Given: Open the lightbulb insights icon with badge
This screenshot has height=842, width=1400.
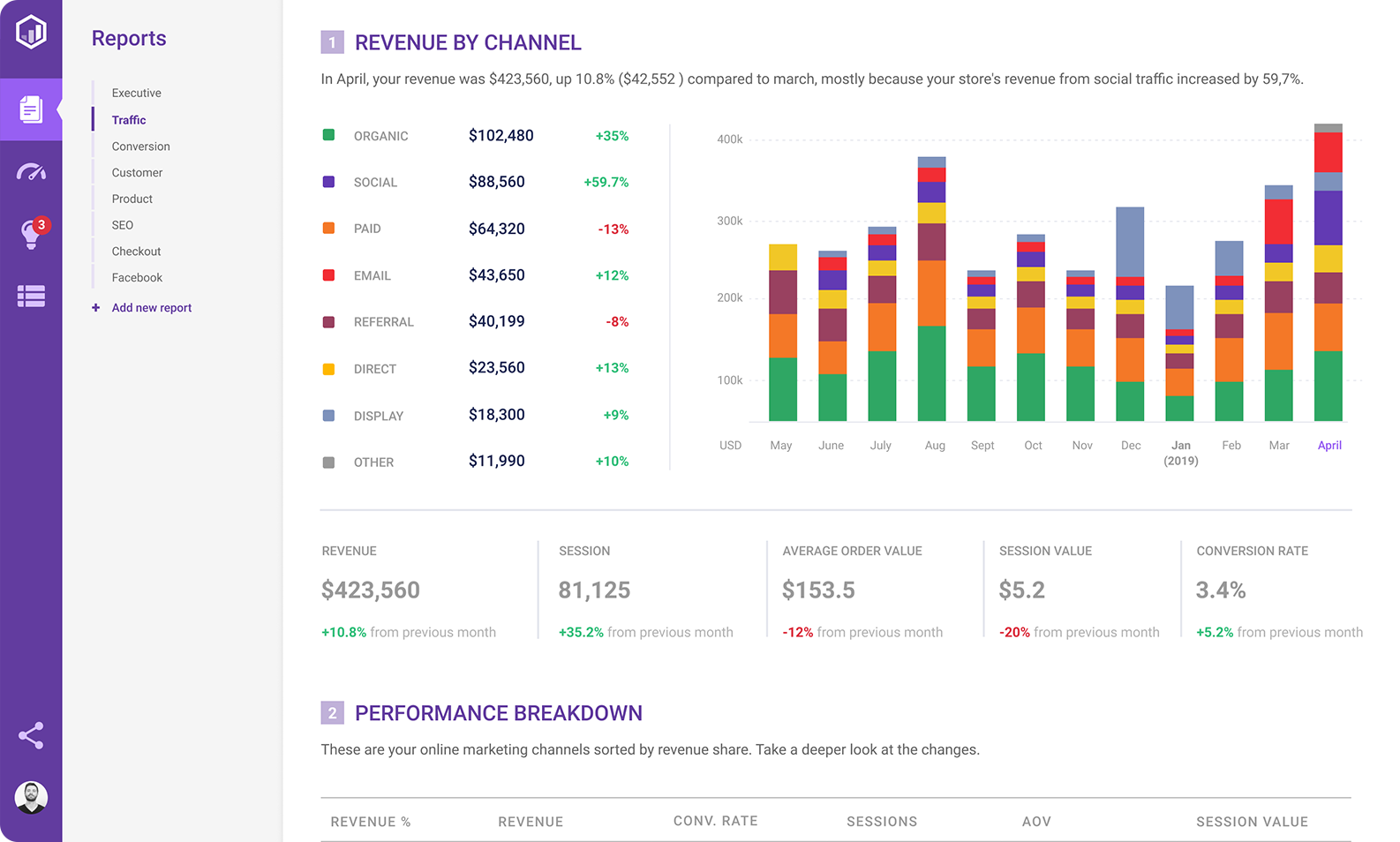Looking at the screenshot, I should [31, 235].
